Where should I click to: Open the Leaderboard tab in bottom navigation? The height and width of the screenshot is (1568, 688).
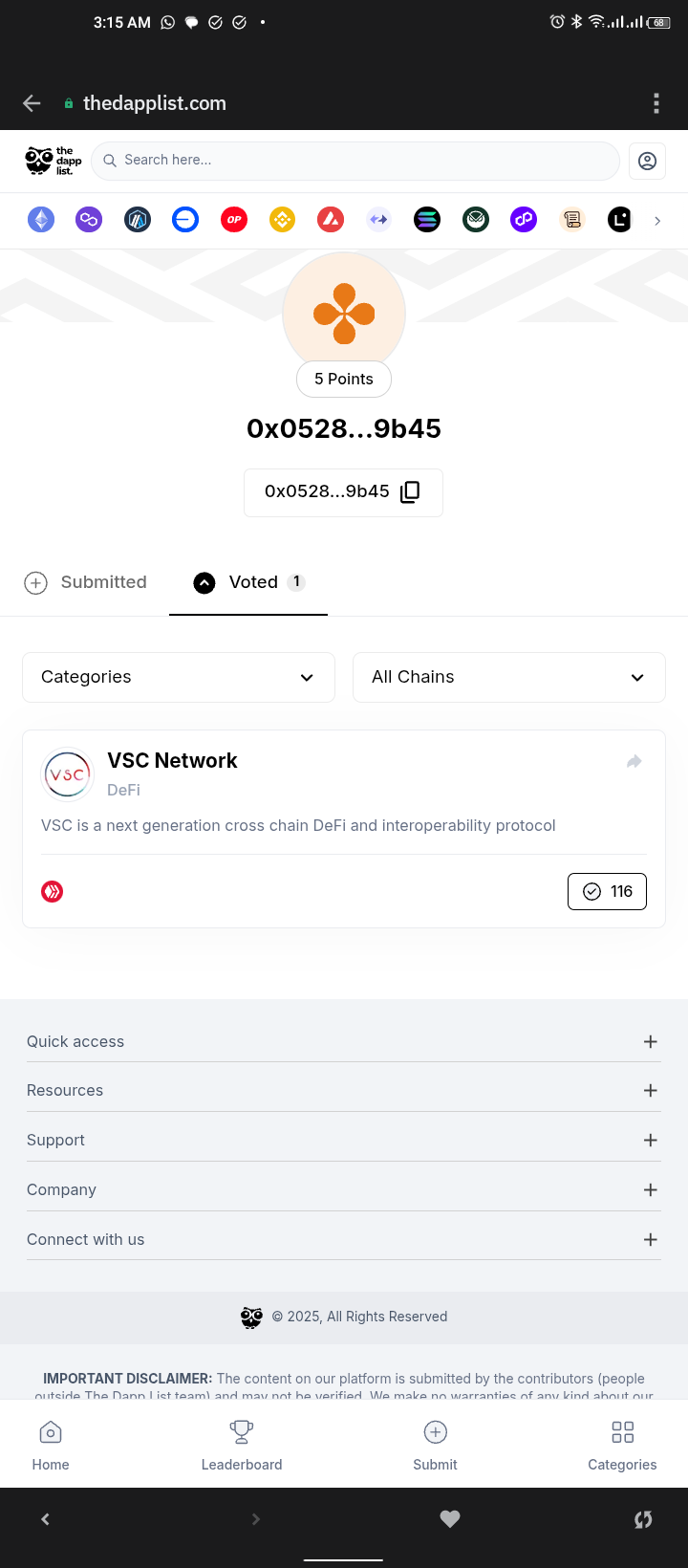click(x=242, y=1445)
